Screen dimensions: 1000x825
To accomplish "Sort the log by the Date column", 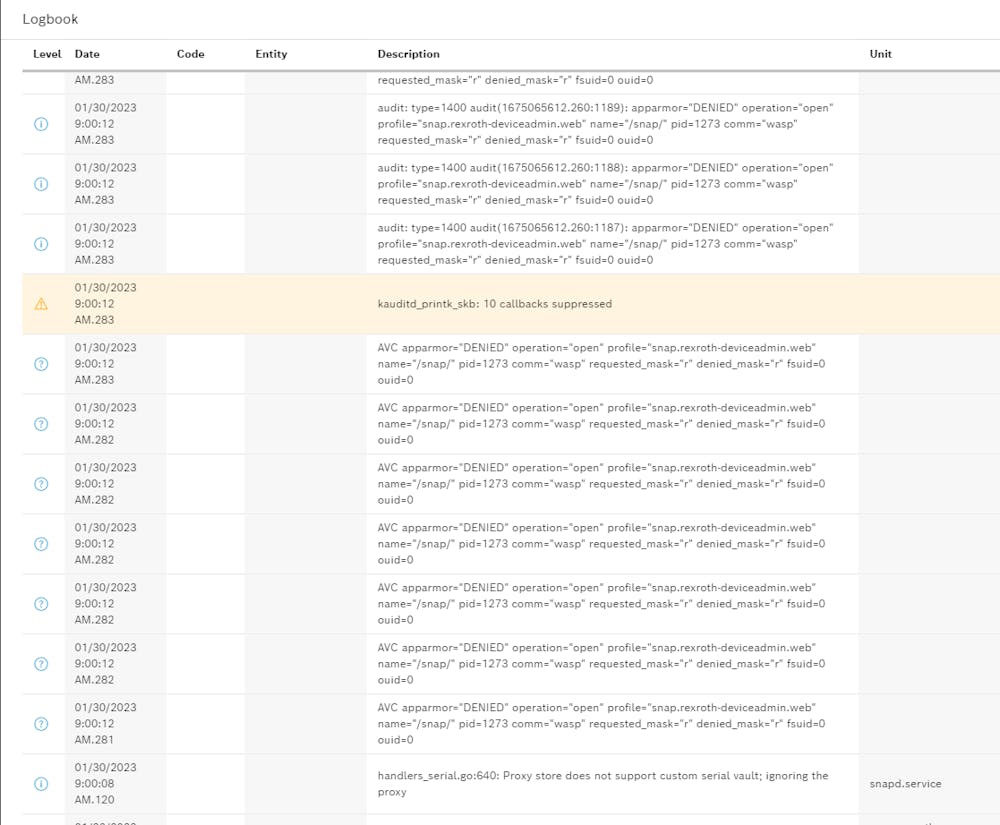I will coord(87,54).
